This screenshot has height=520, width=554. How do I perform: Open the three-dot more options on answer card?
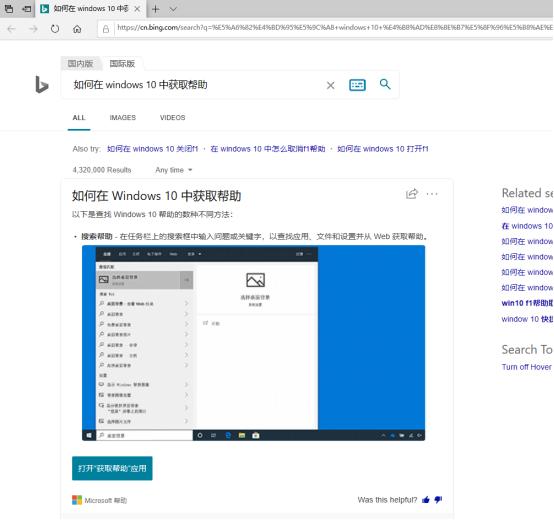432,194
